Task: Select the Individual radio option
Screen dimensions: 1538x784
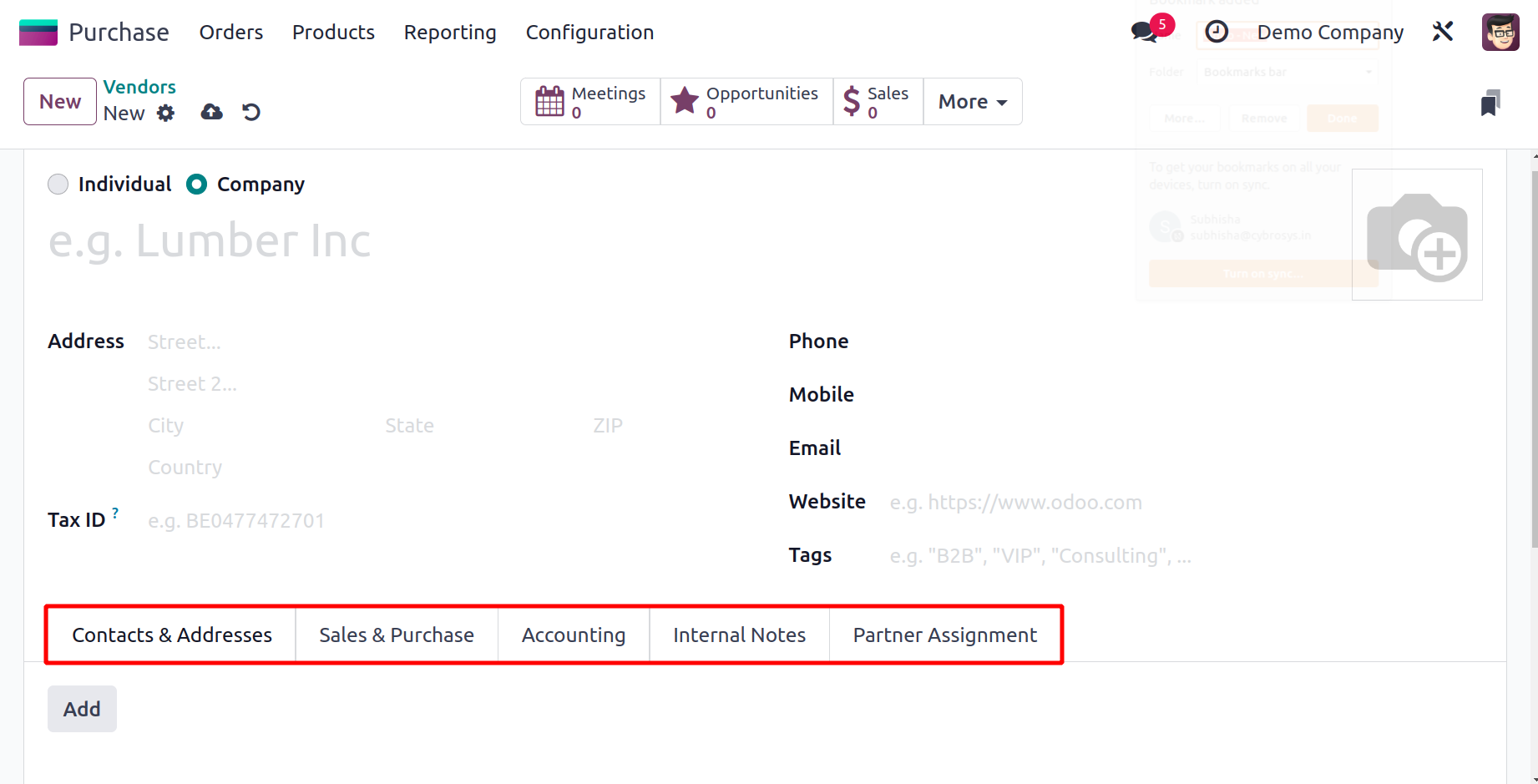Action: 58,185
